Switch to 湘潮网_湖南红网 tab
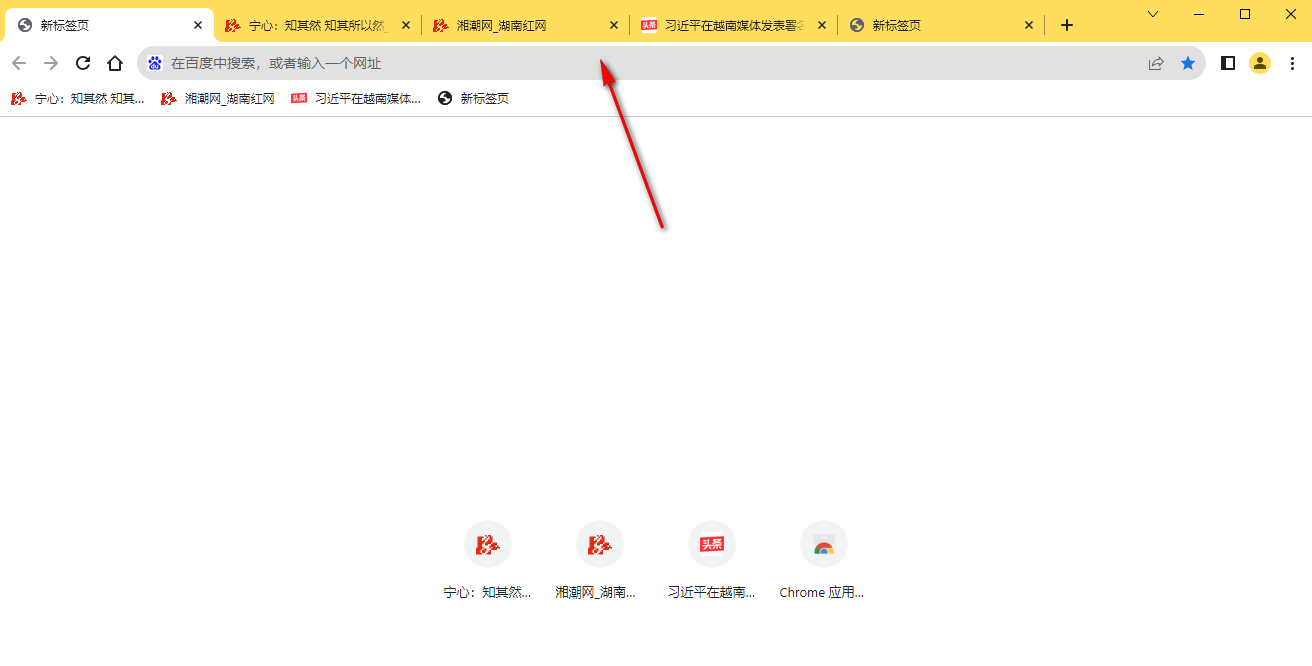Viewport: 1312px width, 666px height. click(x=526, y=25)
